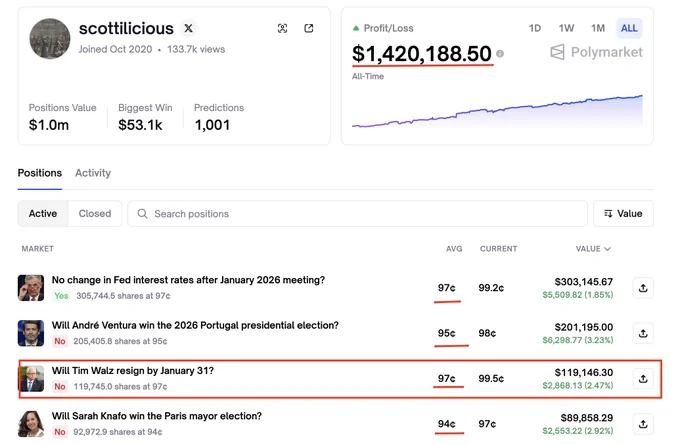This screenshot has width=680, height=445.
Task: Select the ALL profit timeframe
Action: 629,28
